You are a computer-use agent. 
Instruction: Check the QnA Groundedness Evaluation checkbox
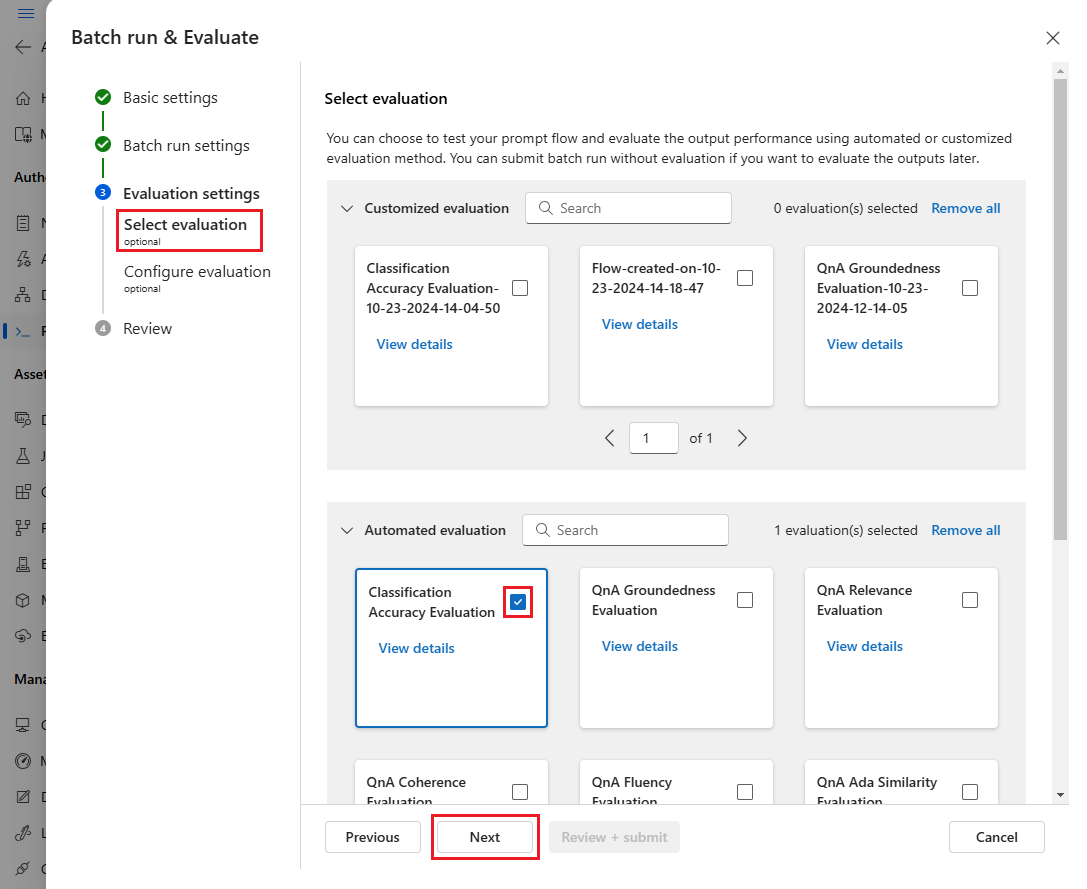[x=745, y=600]
